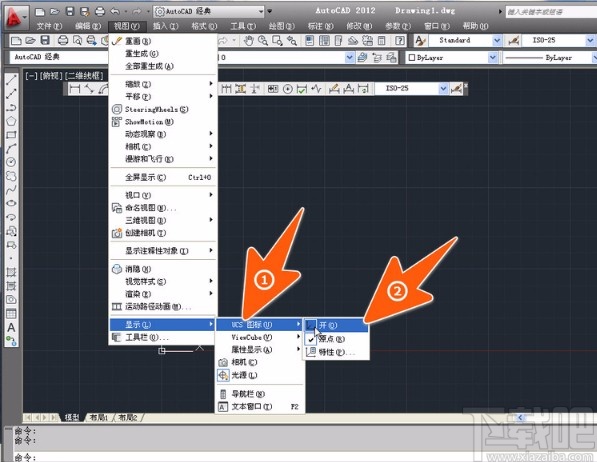Image resolution: width=597 pixels, height=462 pixels.
Task: Choose 全屏显示(C) menu entry
Action: [163, 177]
